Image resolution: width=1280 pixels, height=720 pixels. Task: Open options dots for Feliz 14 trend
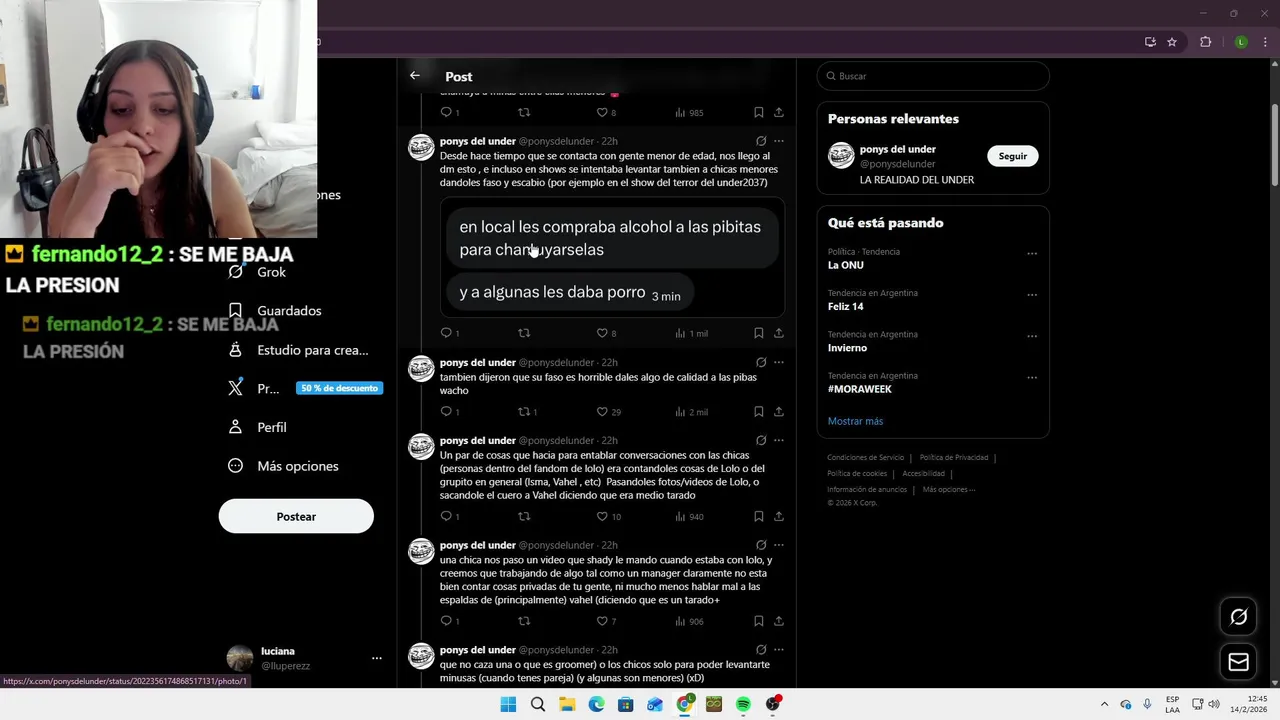pos(1032,295)
